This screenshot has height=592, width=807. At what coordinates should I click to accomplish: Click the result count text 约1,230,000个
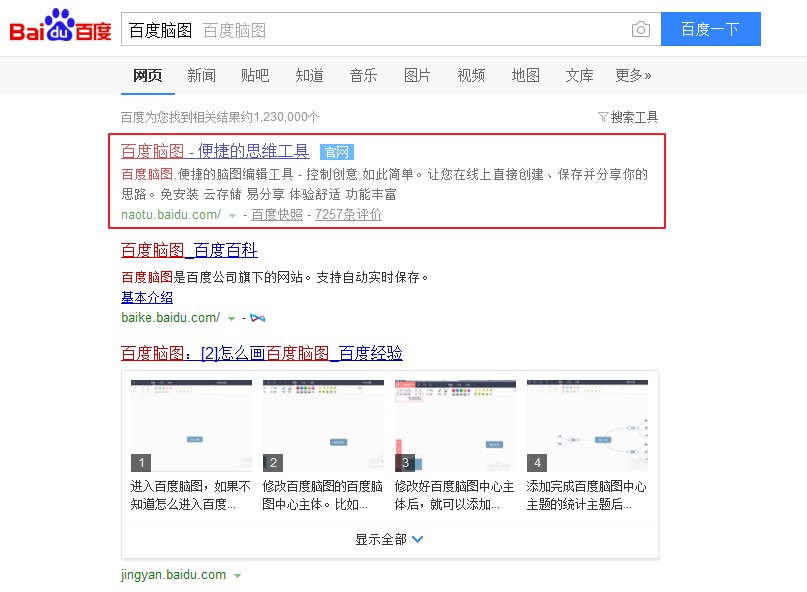pos(280,117)
